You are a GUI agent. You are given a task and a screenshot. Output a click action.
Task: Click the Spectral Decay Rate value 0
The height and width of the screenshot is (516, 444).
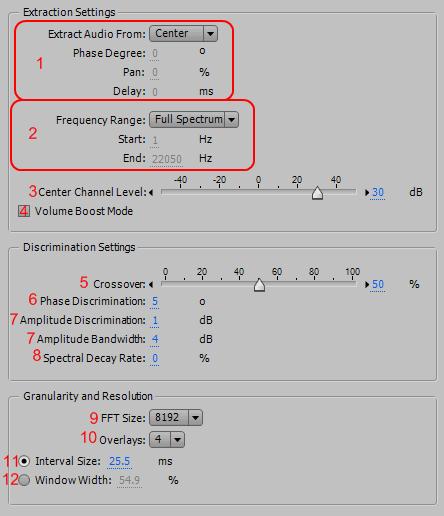[155, 358]
